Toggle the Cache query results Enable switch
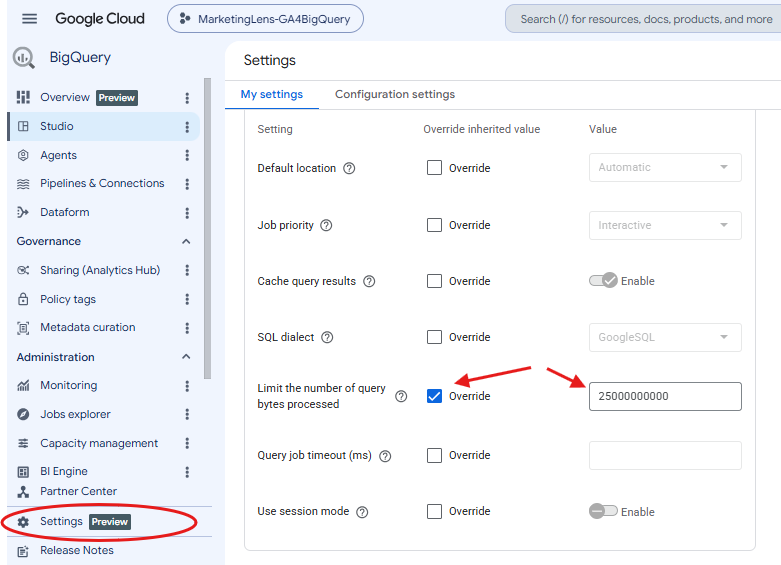 tap(603, 281)
